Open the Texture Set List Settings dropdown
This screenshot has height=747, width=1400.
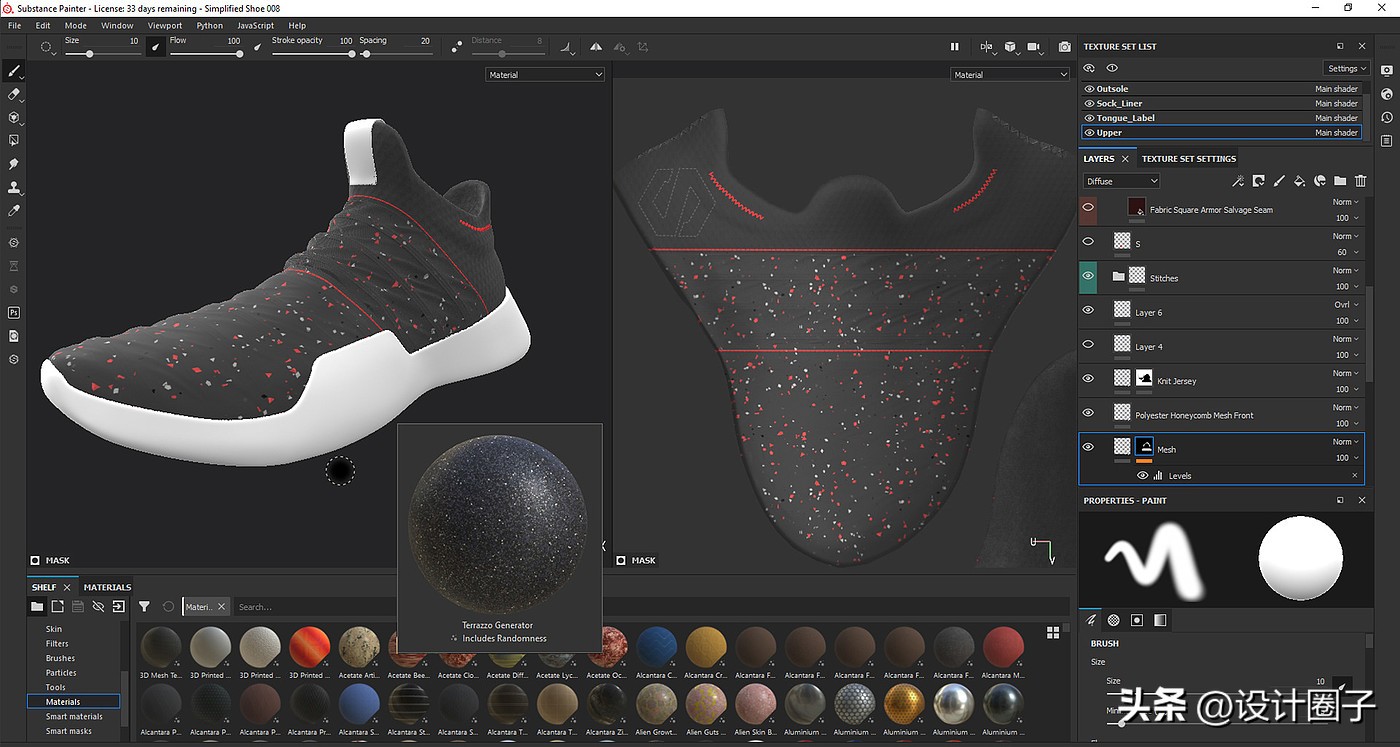point(1346,68)
